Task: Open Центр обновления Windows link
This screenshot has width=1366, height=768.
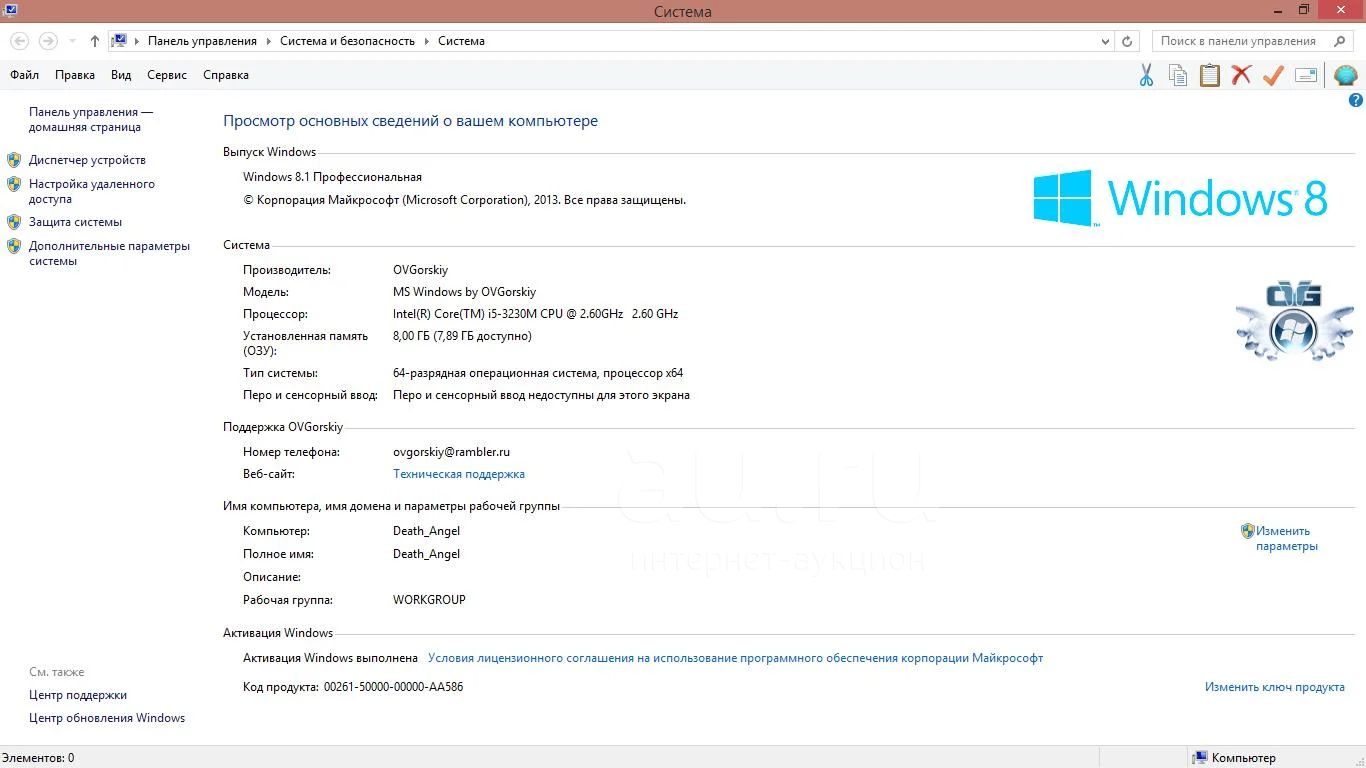Action: pos(107,718)
